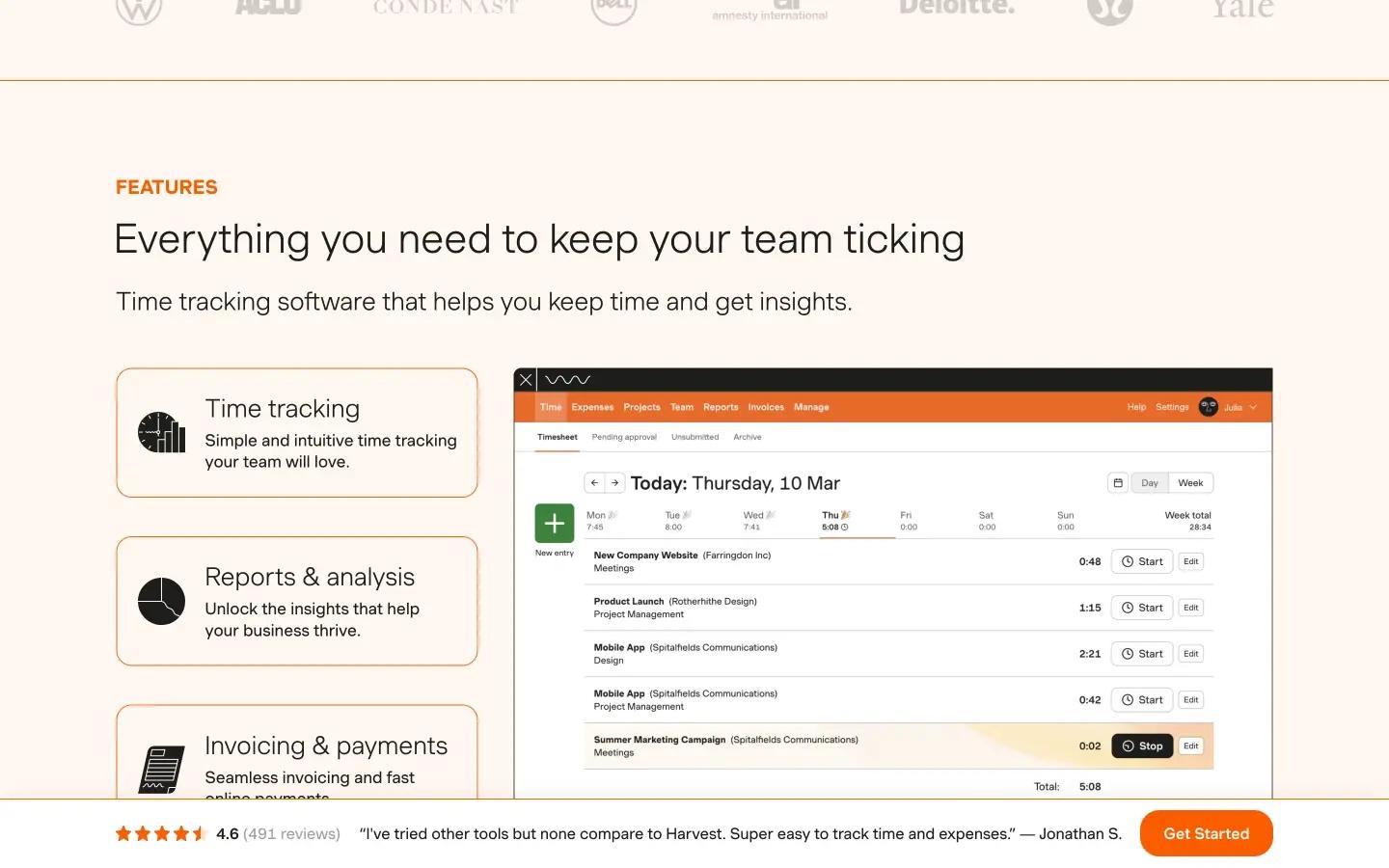Viewport: 1389px width, 868px height.
Task: Switch to Week view toggle
Action: [x=1190, y=483]
